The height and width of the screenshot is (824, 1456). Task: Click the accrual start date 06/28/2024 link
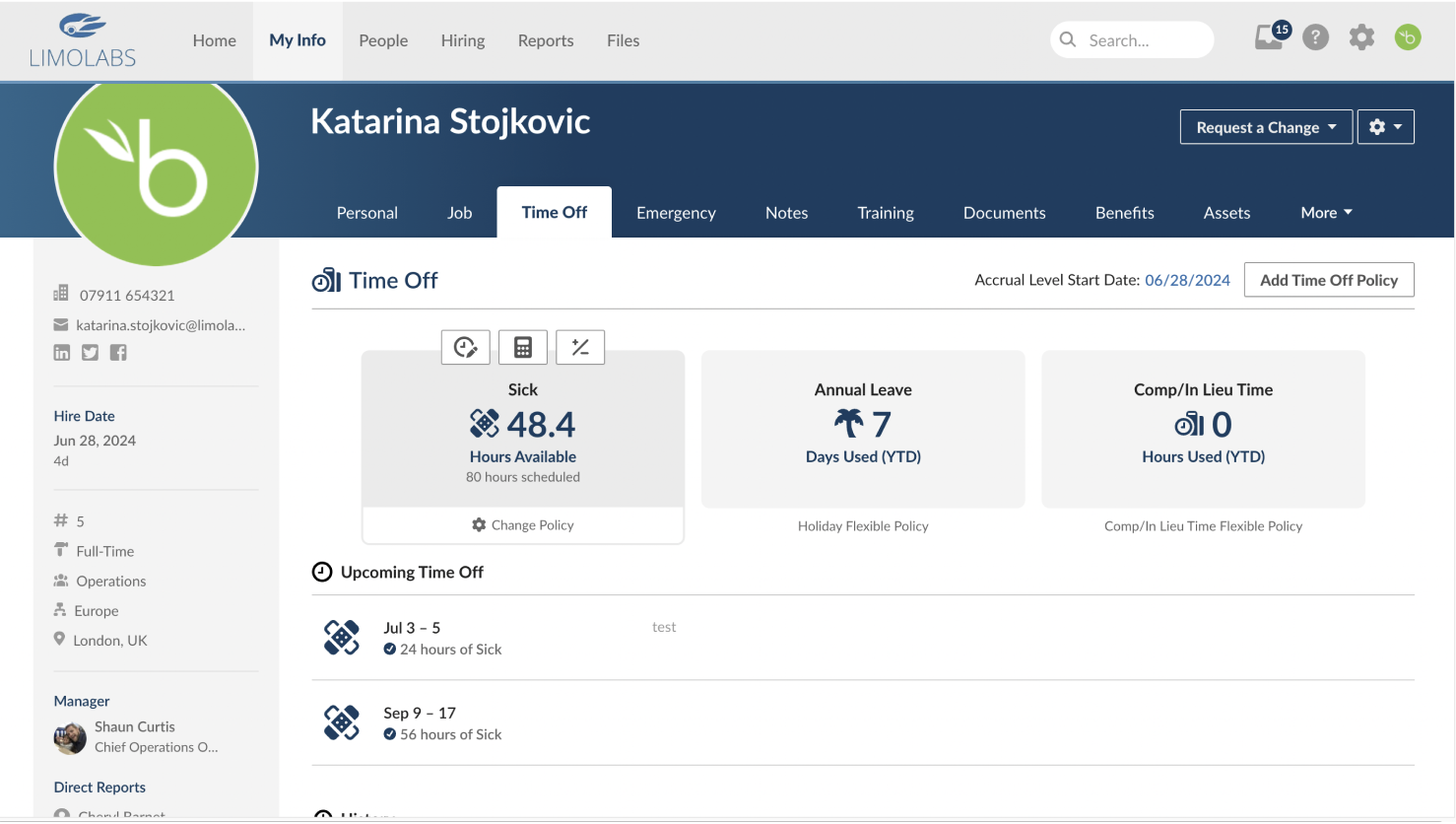click(1187, 280)
